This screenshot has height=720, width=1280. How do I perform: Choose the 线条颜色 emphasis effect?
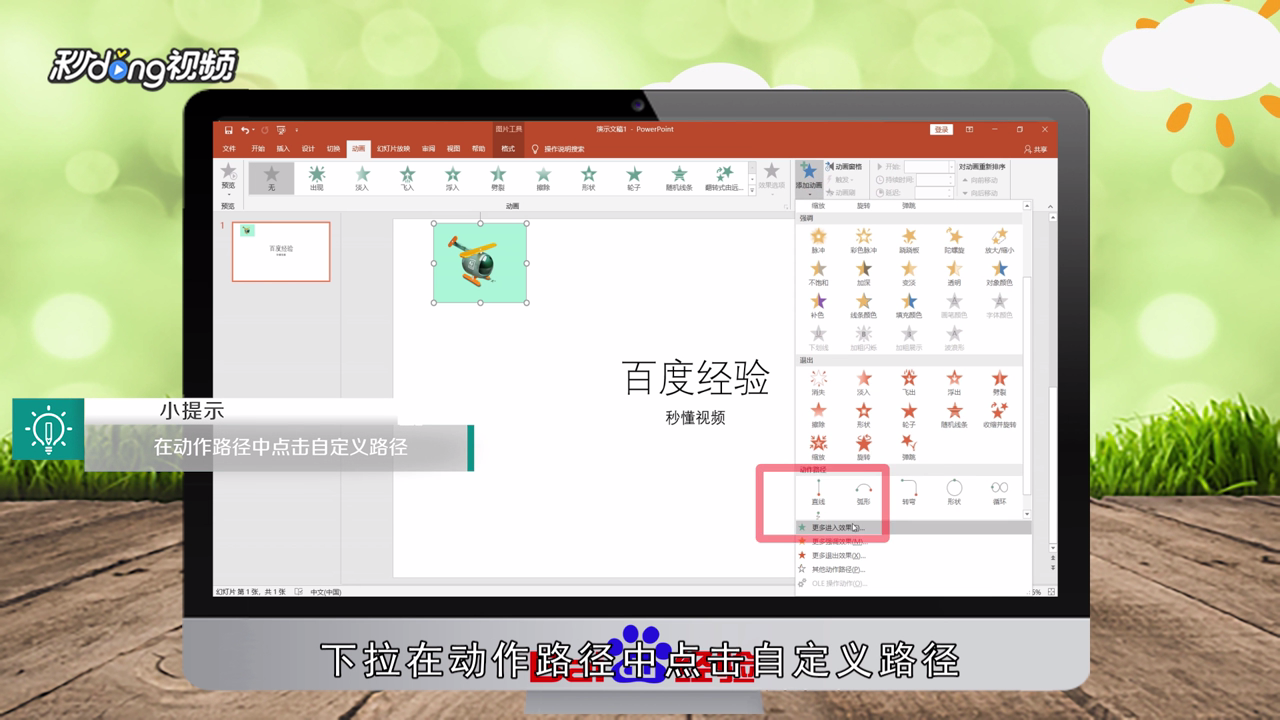[863, 306]
